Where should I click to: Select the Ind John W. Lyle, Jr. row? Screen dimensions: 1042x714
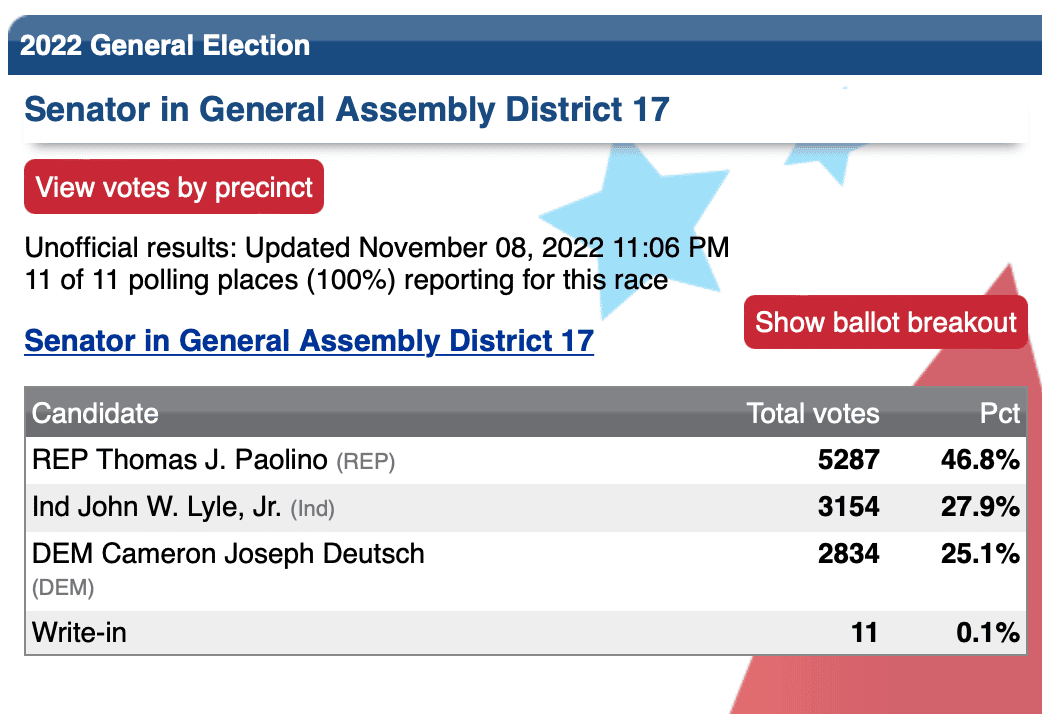click(x=526, y=507)
